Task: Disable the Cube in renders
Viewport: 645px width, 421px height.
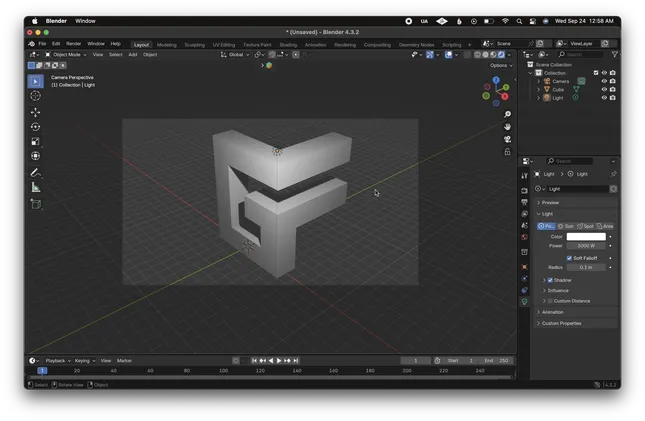Action: click(613, 89)
